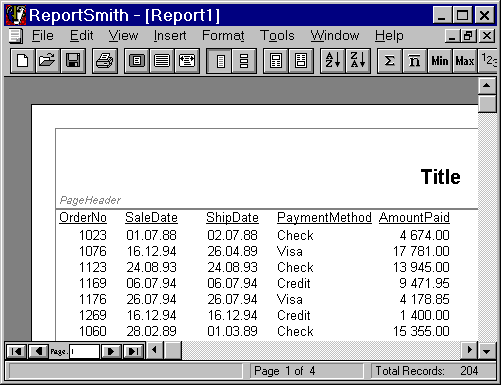Image resolution: width=501 pixels, height=385 pixels.
Task: Toggle the single-column mode toolbar button
Action: (x=220, y=61)
